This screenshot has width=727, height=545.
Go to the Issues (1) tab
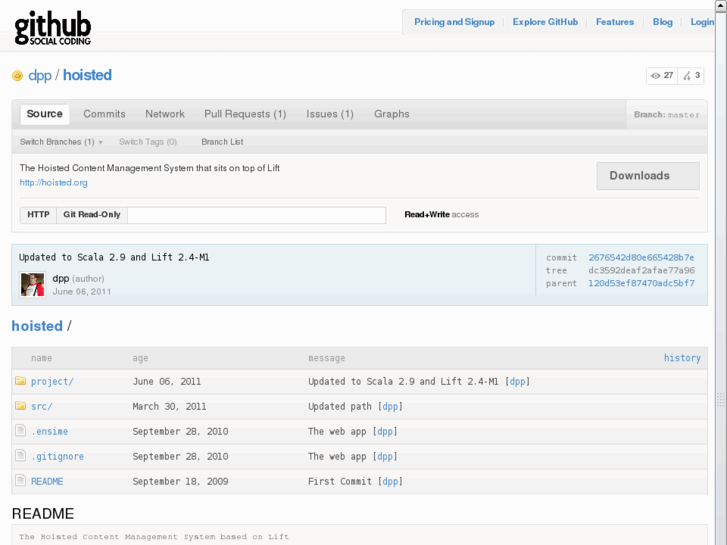pyautogui.click(x=330, y=114)
